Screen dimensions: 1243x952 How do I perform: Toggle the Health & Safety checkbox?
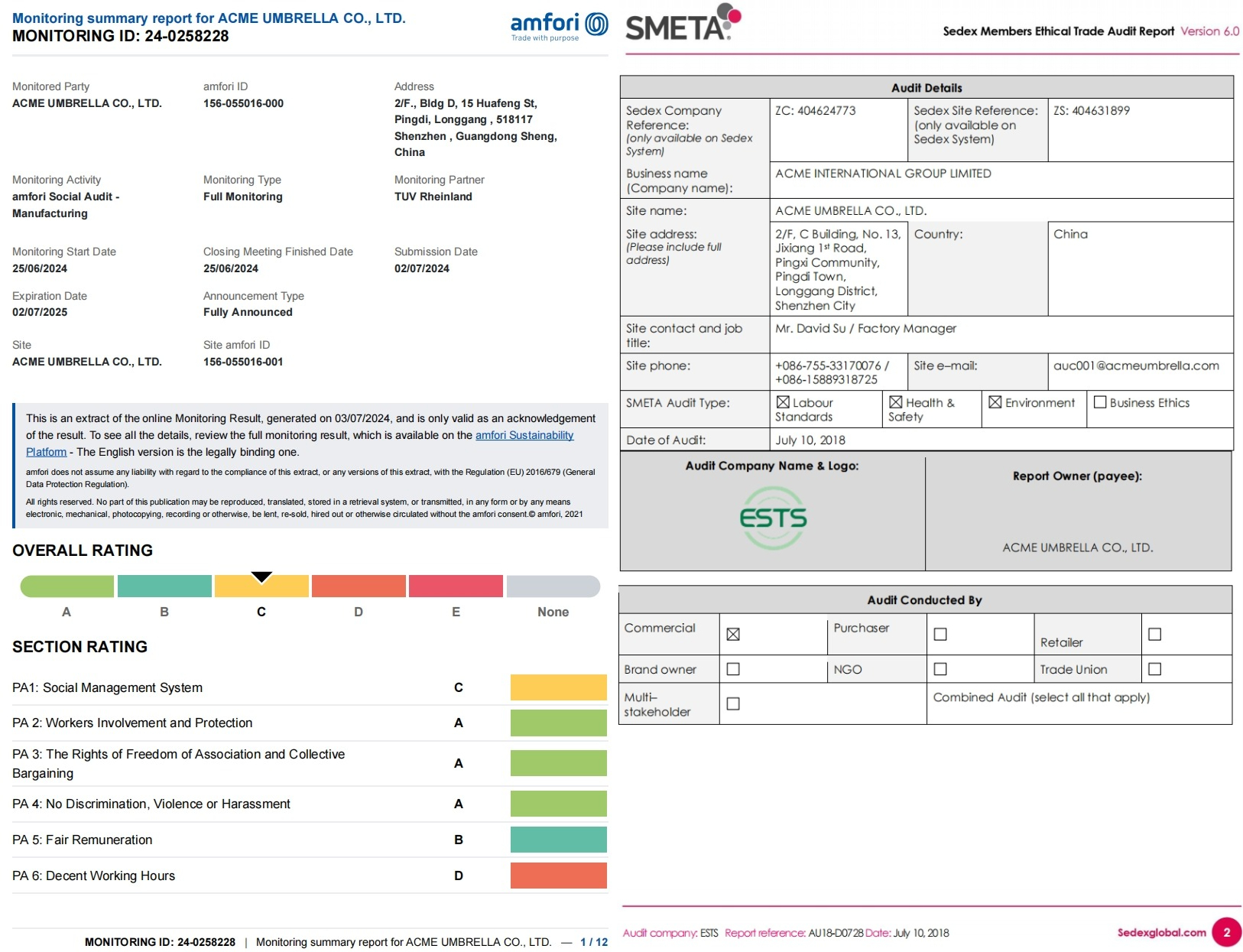tap(895, 402)
